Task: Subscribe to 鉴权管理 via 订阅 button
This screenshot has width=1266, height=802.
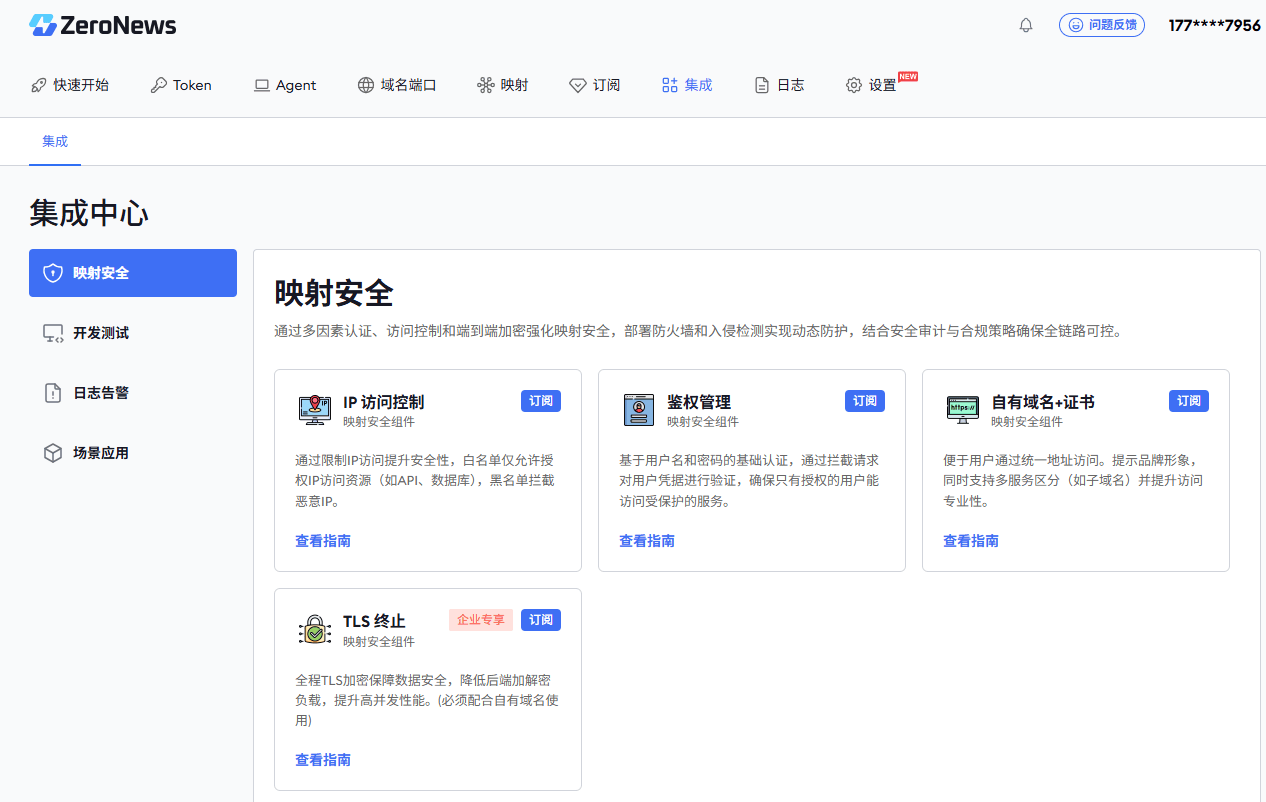Action: pyautogui.click(x=865, y=401)
